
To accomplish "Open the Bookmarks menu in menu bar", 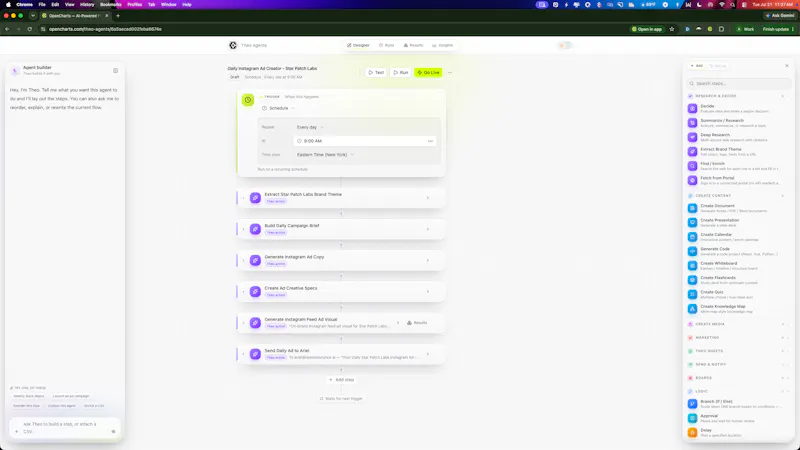I will point(111,5).
